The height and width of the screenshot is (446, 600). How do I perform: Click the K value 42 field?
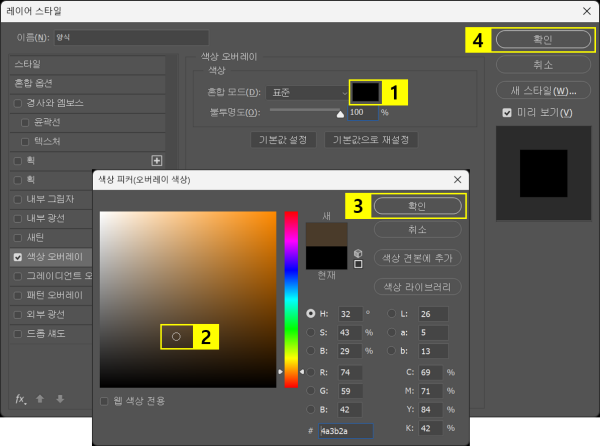pos(430,428)
